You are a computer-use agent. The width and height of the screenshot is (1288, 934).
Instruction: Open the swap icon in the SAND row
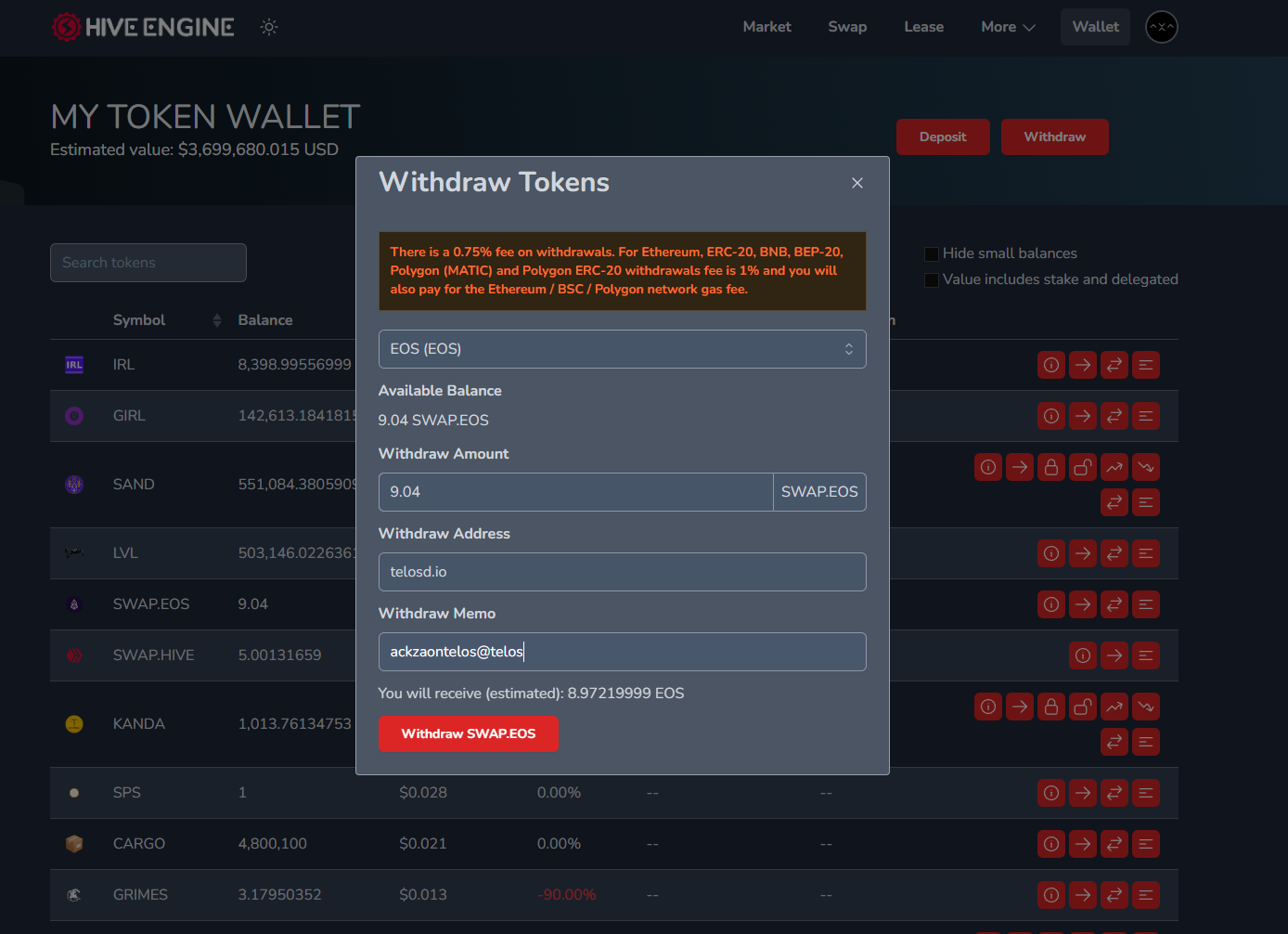click(x=1114, y=502)
